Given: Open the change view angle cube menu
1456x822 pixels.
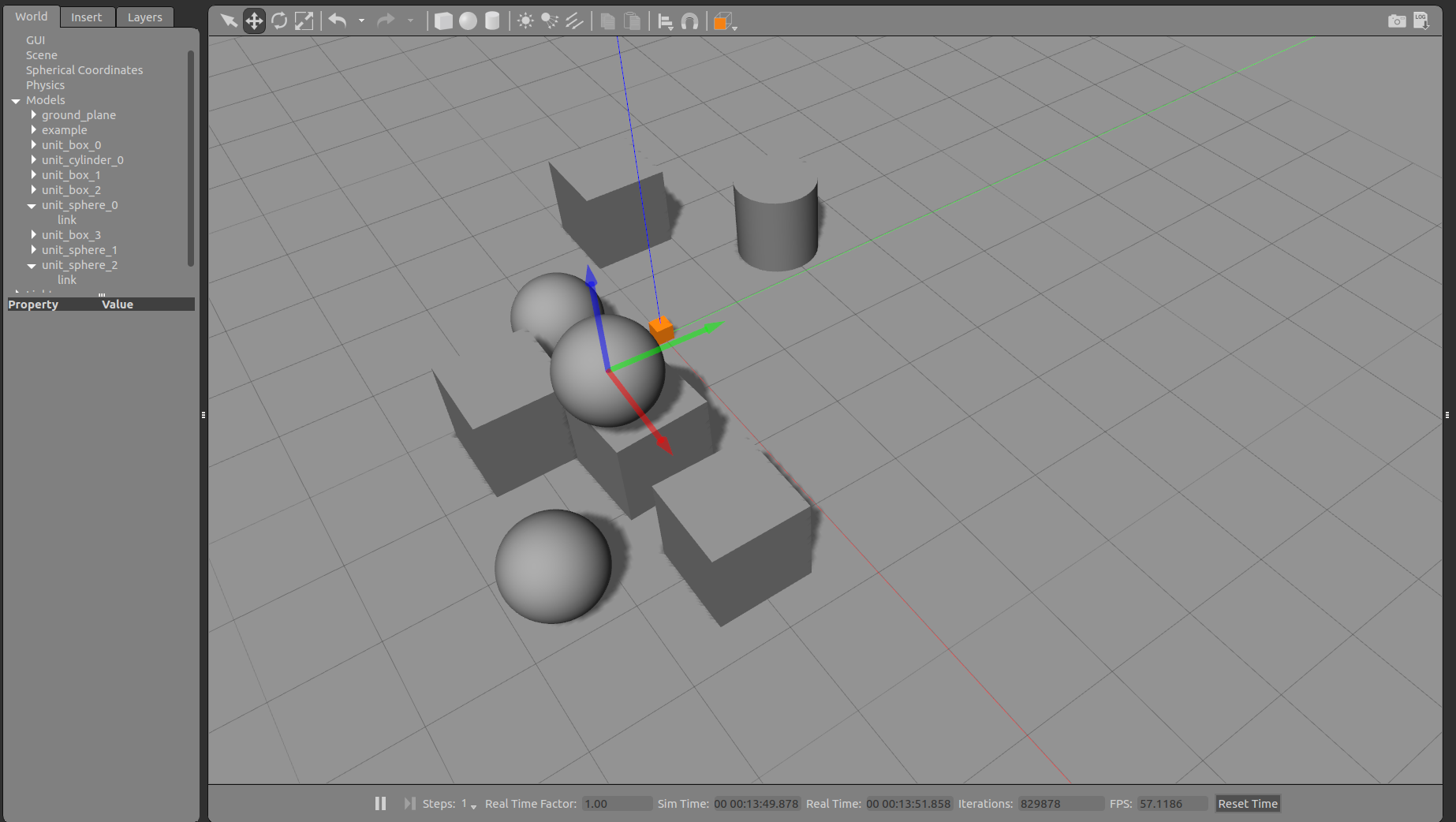Looking at the screenshot, I should point(724,21).
